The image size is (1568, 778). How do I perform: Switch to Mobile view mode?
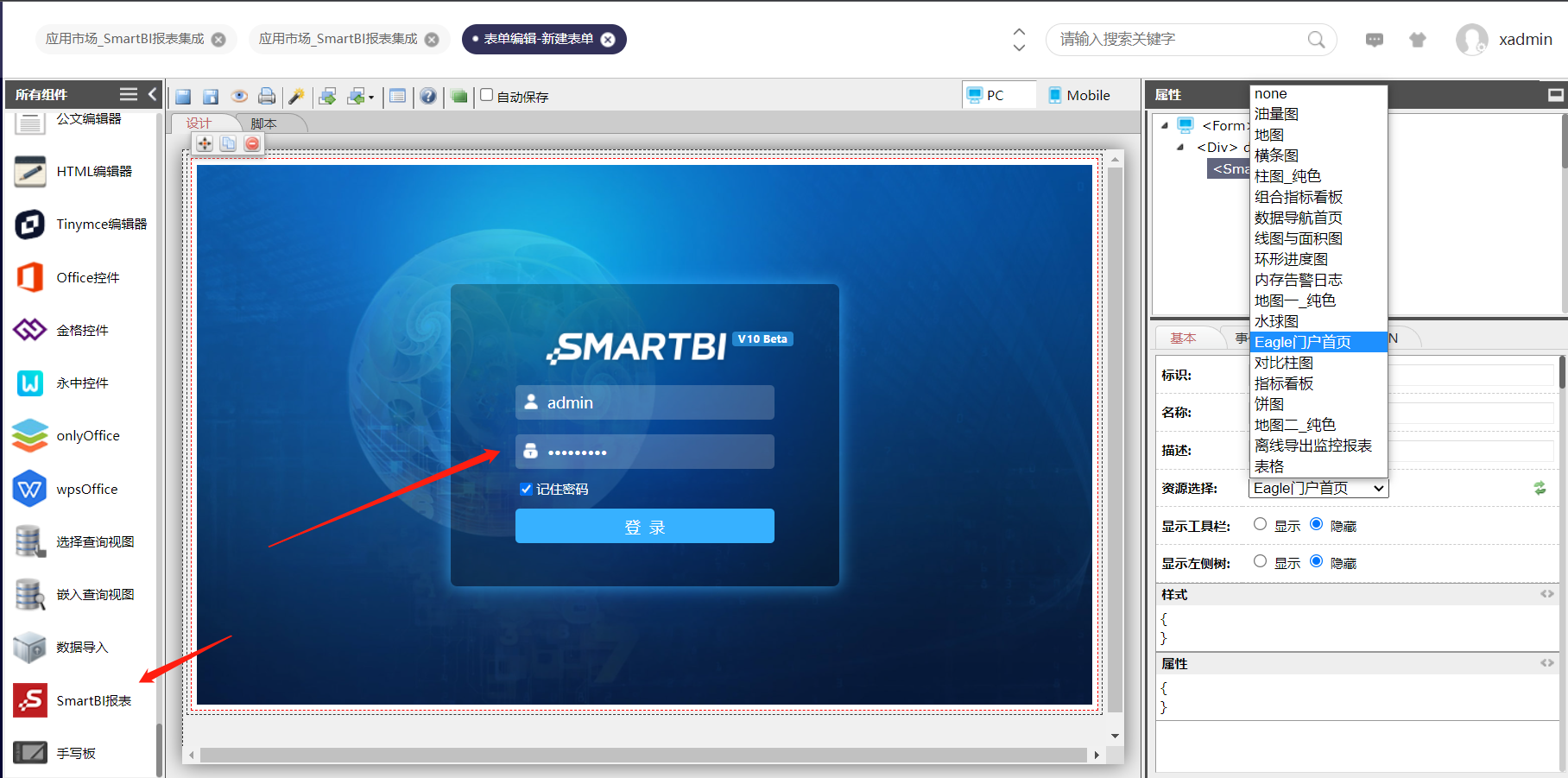(x=1079, y=95)
